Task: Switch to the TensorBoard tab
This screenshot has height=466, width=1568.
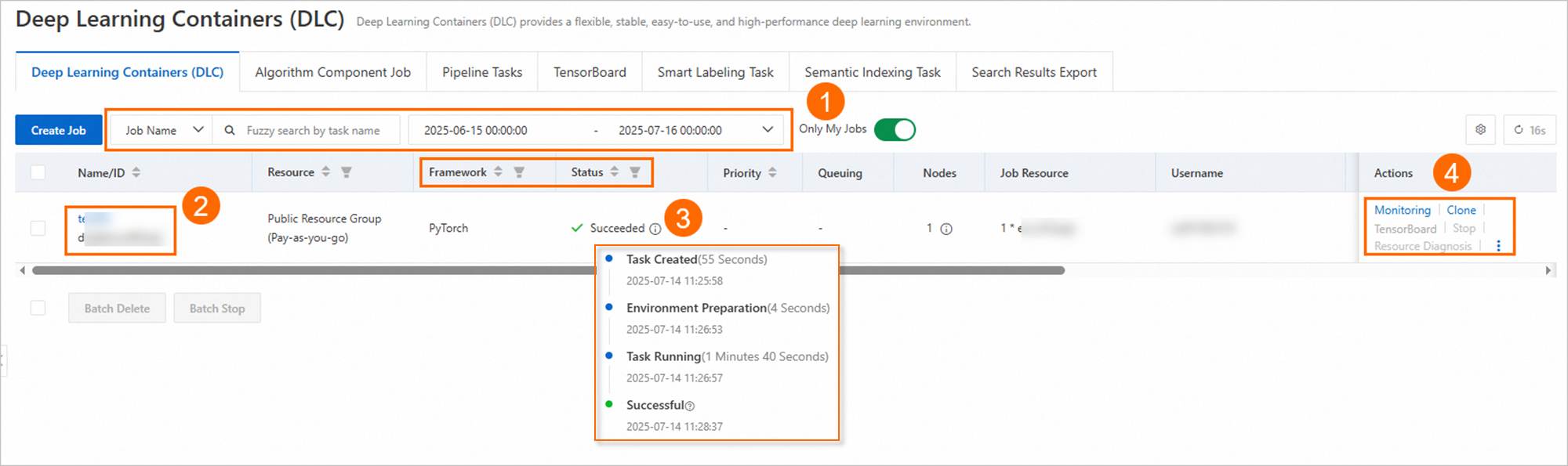Action: 590,72
